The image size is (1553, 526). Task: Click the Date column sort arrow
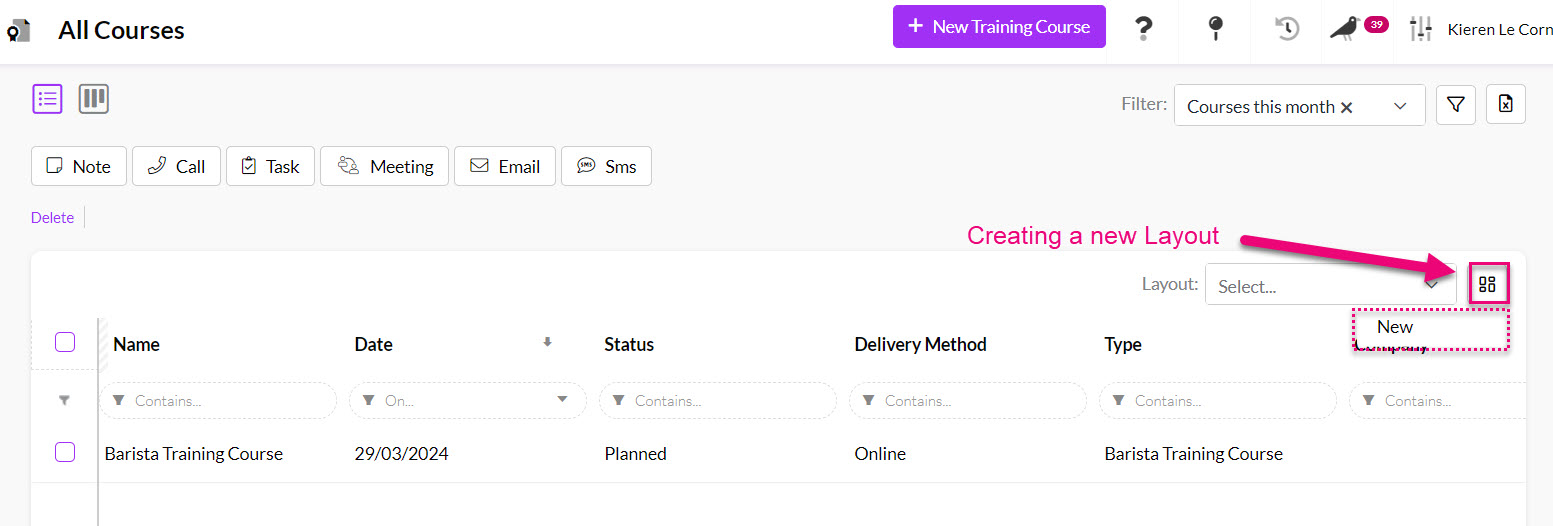click(547, 342)
